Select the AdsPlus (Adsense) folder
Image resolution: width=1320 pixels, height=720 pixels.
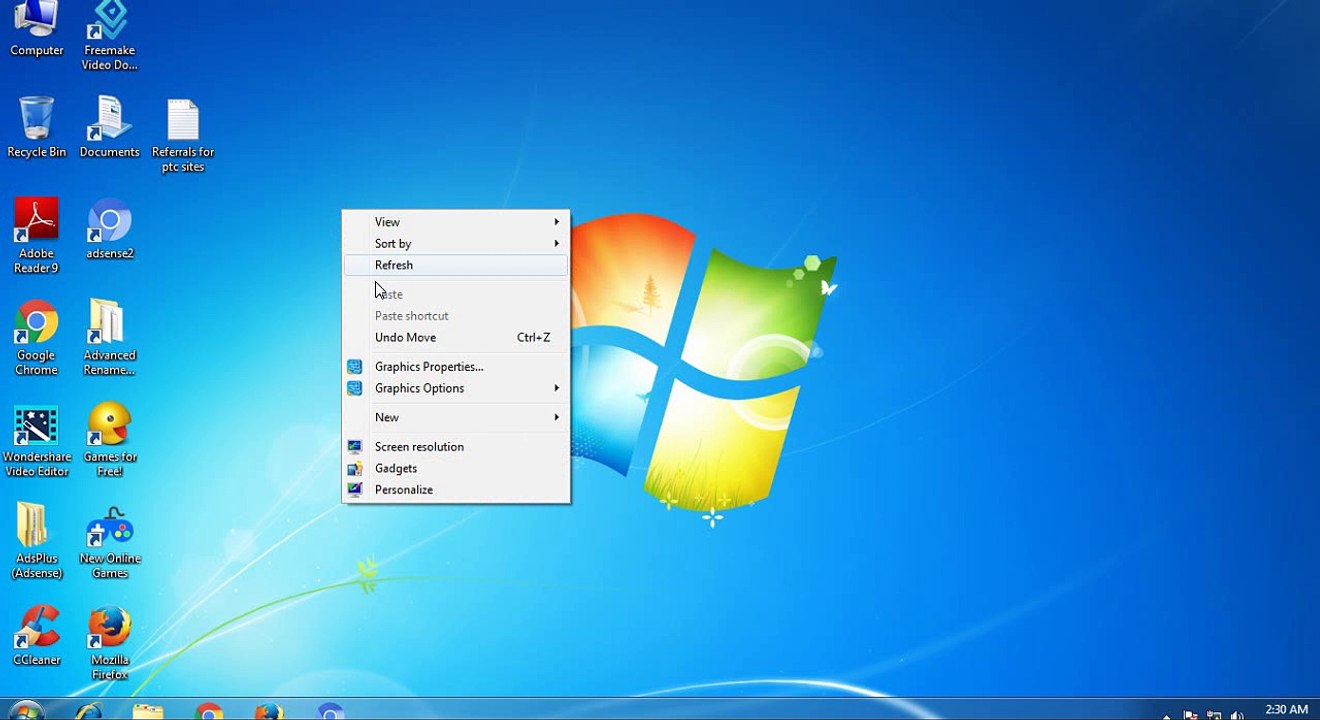(x=37, y=542)
